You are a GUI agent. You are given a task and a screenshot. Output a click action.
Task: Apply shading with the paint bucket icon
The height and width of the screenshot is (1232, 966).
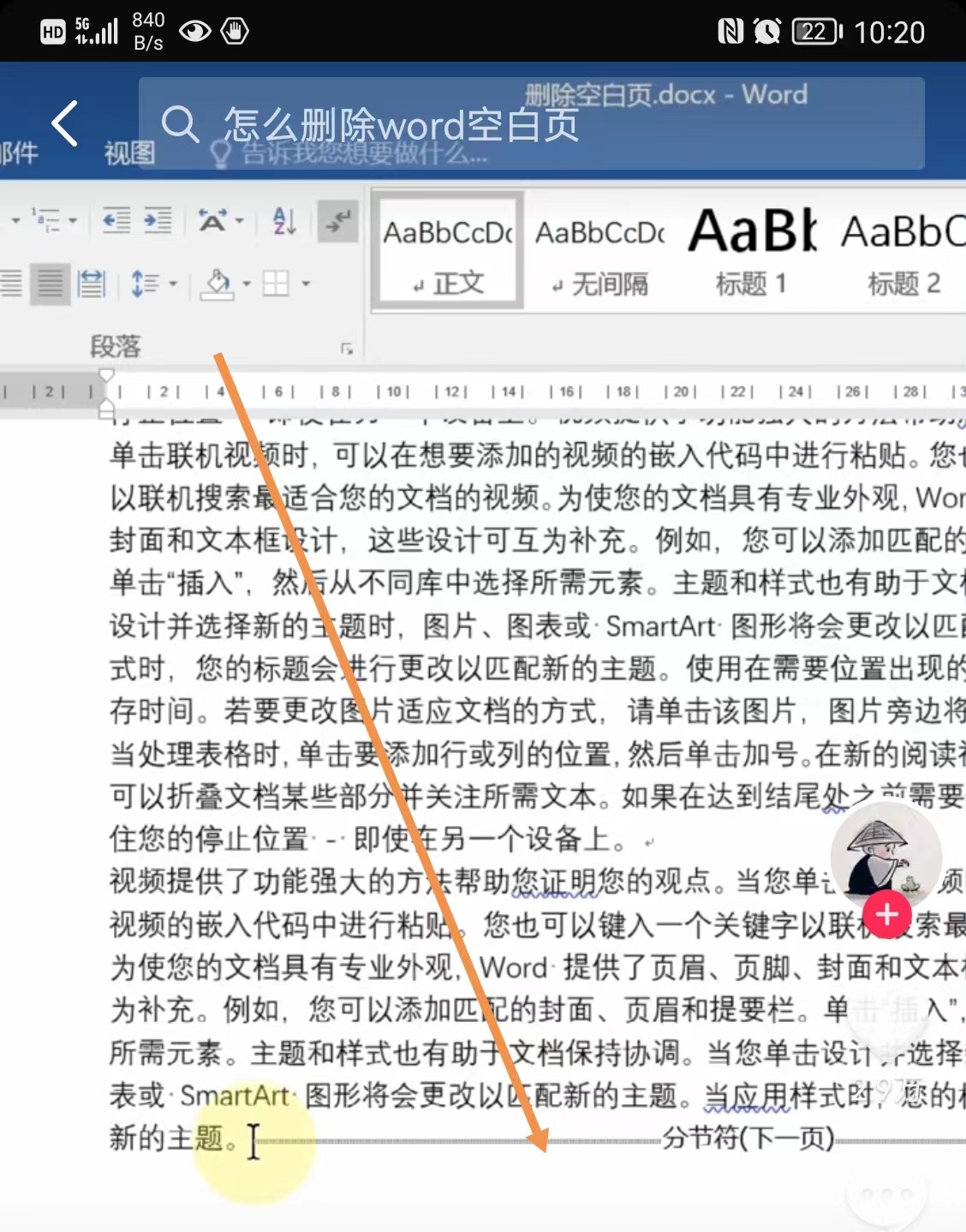(x=218, y=284)
